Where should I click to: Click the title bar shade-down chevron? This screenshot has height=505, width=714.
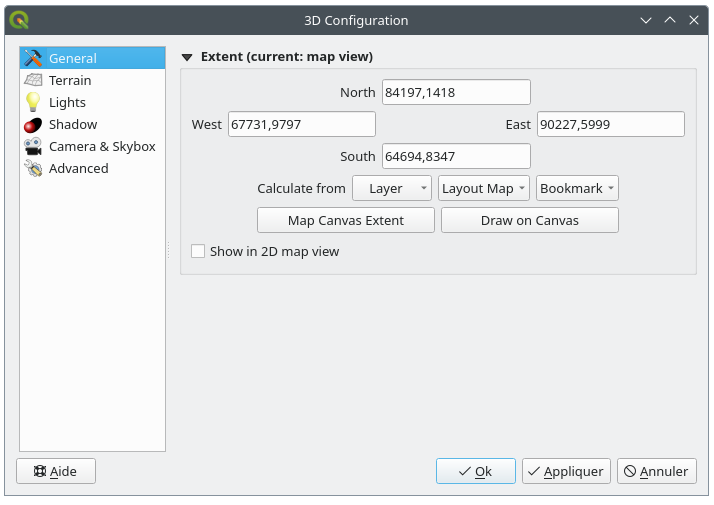pyautogui.click(x=646, y=20)
